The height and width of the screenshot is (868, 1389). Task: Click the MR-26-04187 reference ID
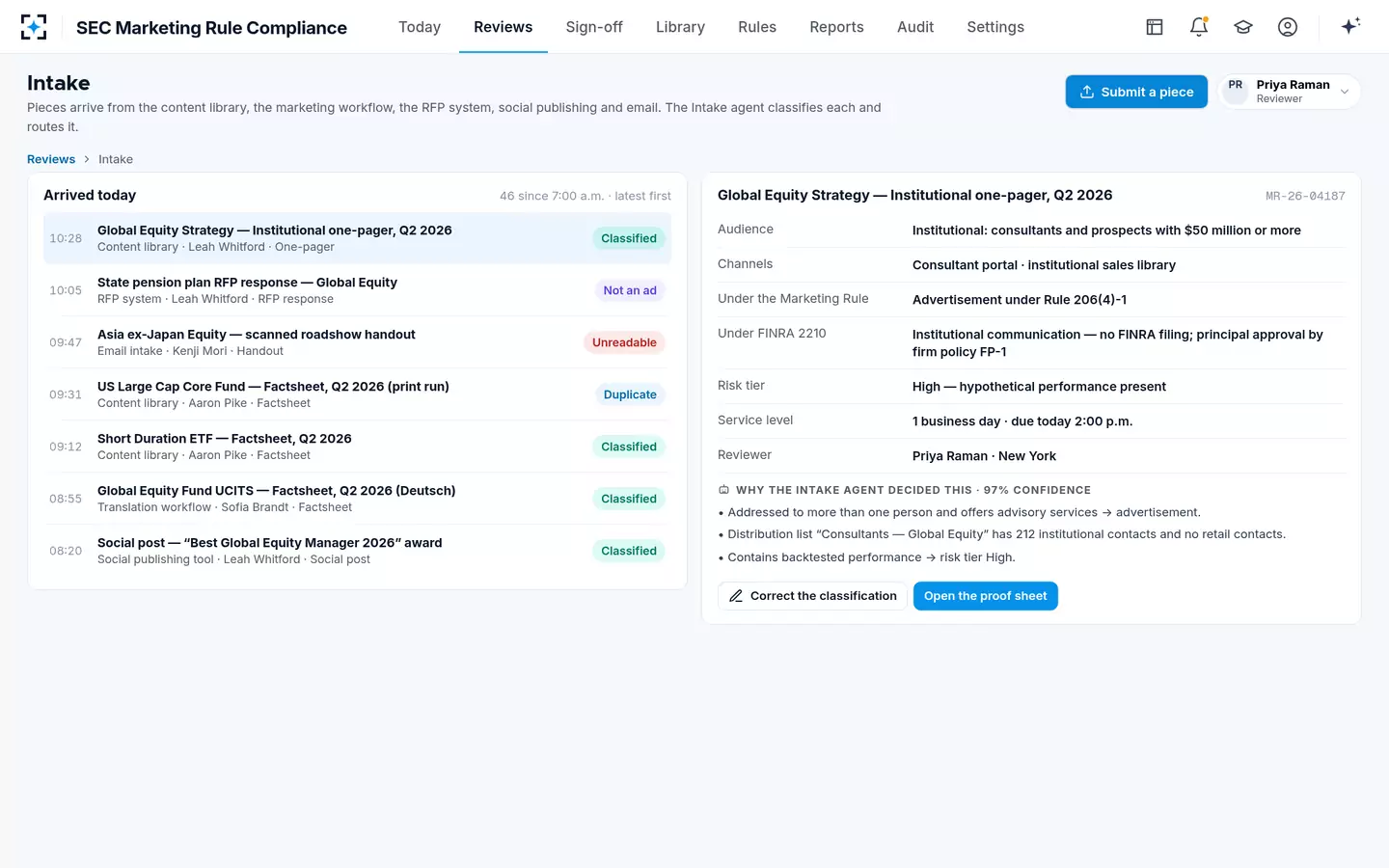coord(1305,196)
